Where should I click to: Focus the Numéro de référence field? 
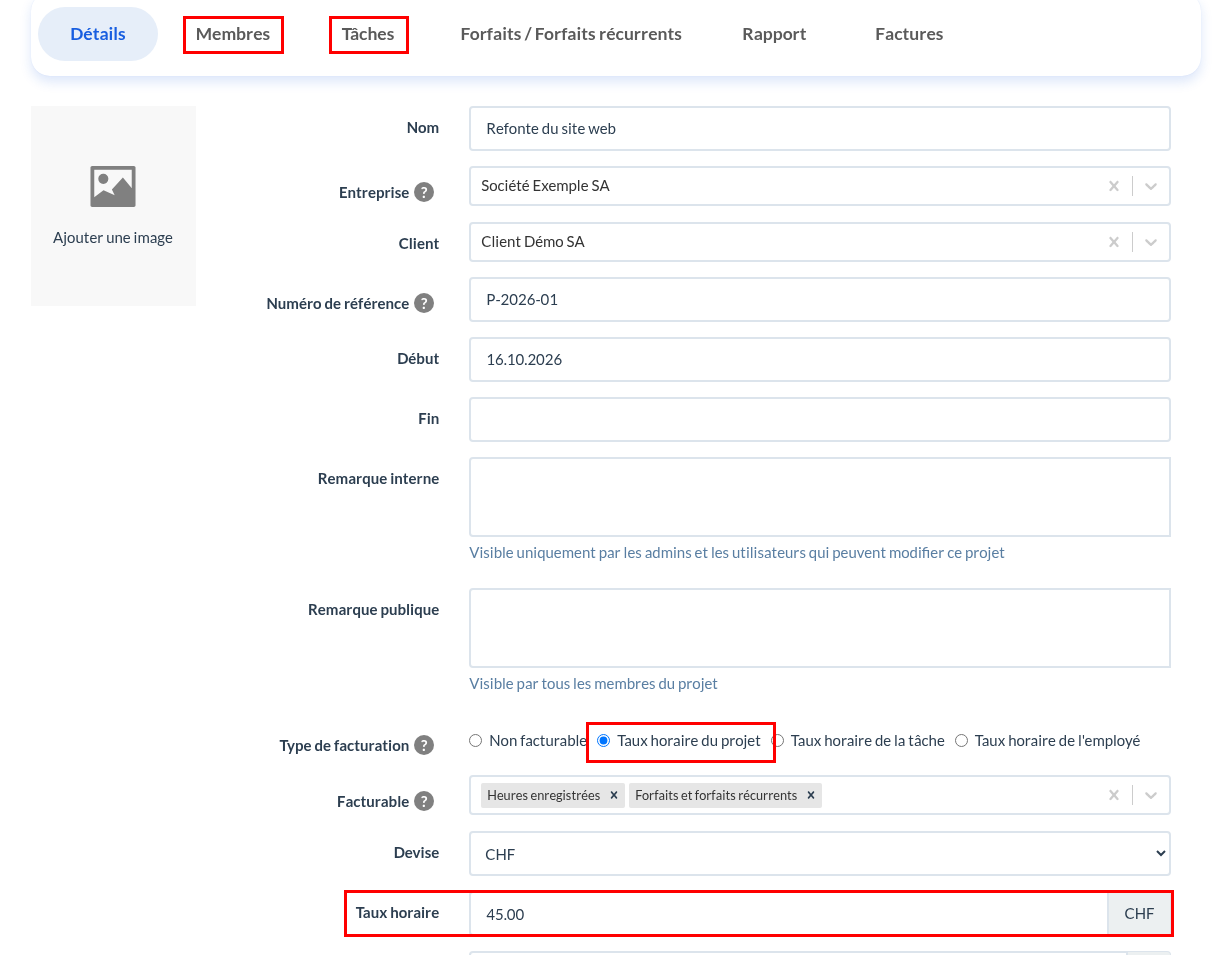[x=820, y=299]
